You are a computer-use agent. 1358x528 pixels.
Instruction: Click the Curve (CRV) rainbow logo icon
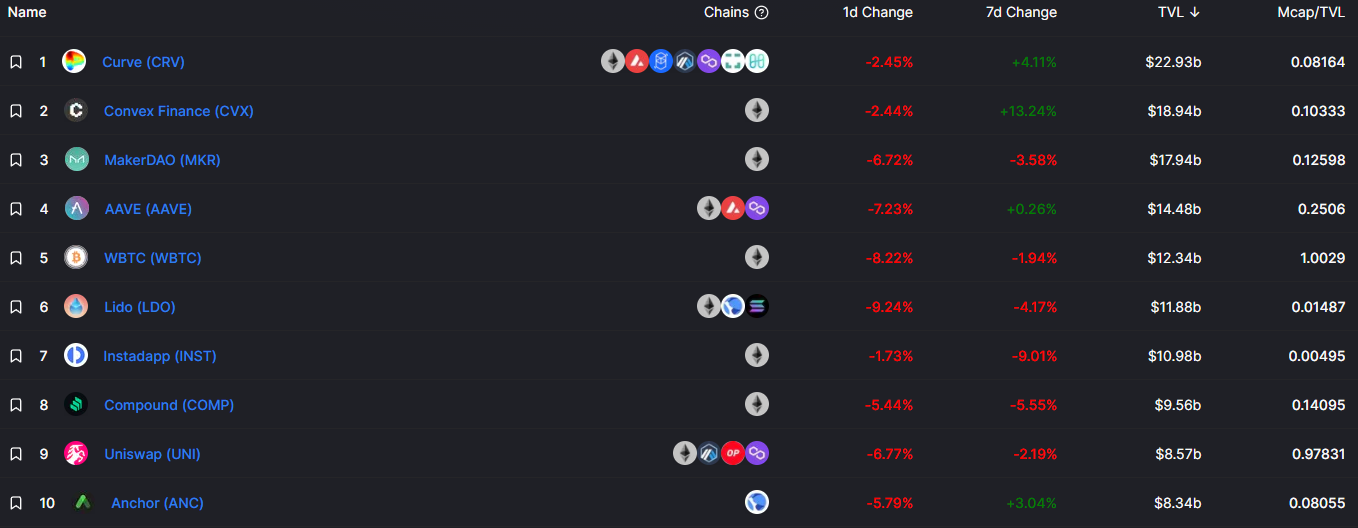[x=74, y=62]
